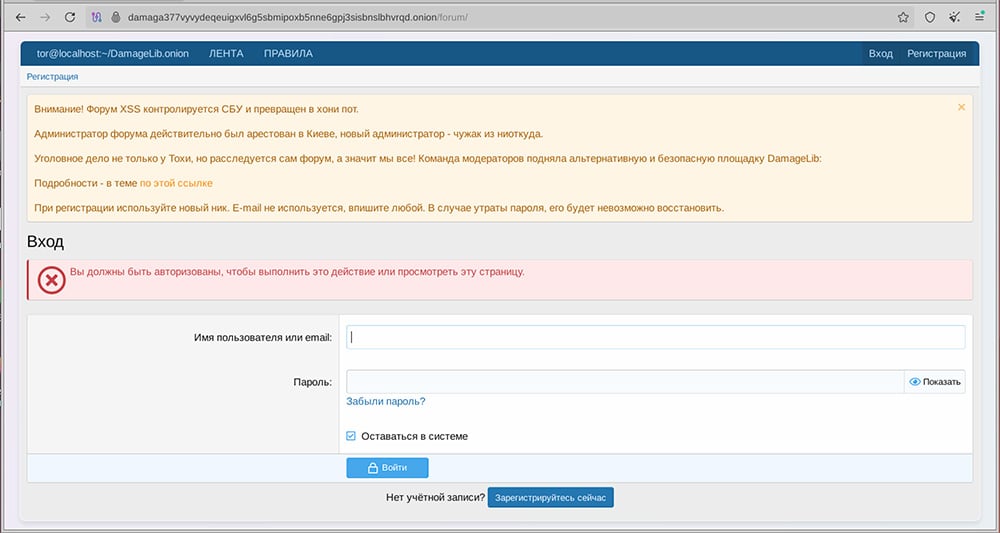Click the Забыли пароль? link

385,401
